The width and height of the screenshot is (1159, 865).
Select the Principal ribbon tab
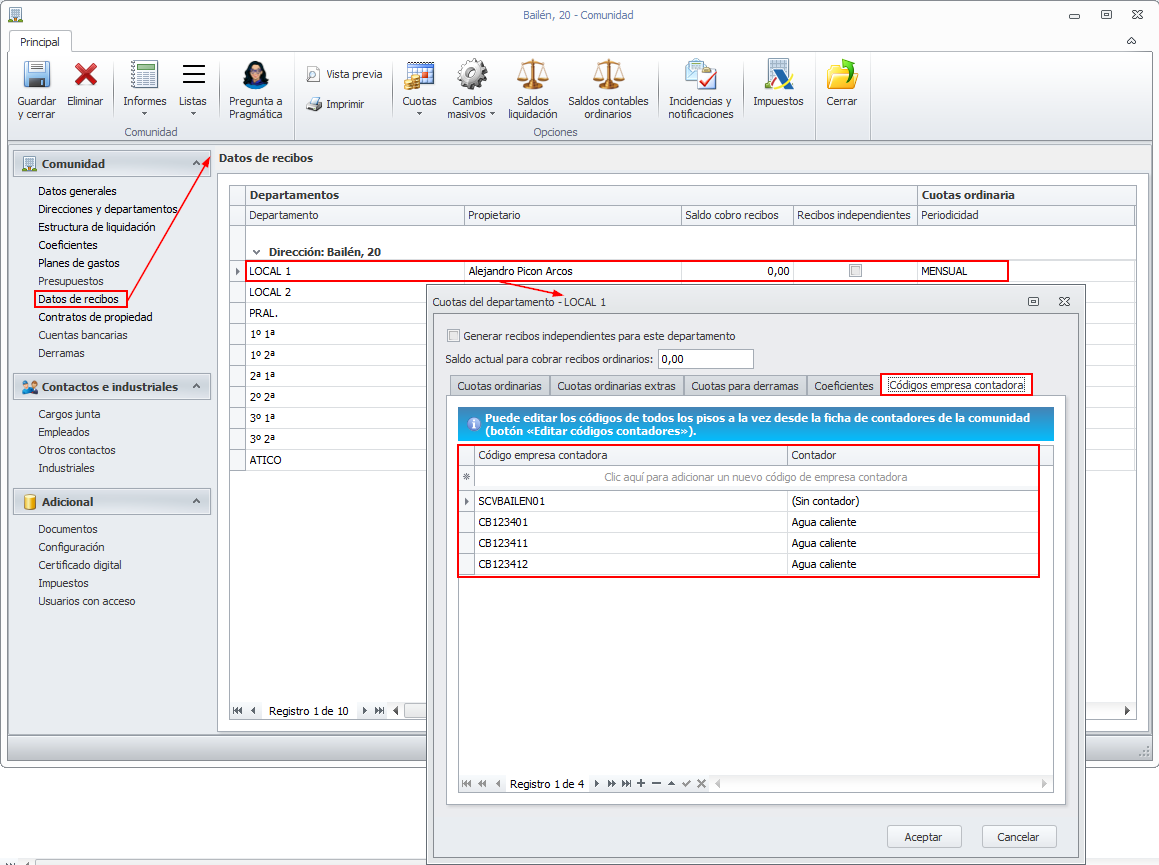[x=40, y=41]
